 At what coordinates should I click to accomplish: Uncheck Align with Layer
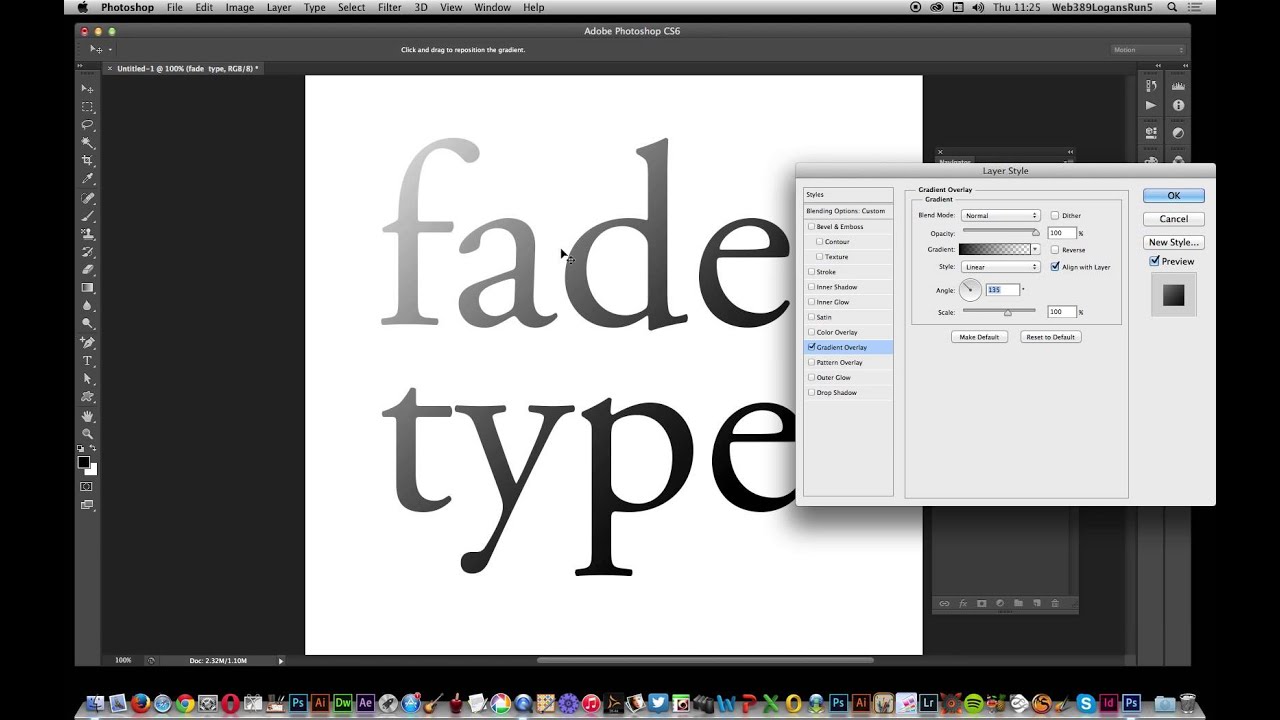click(x=1055, y=267)
